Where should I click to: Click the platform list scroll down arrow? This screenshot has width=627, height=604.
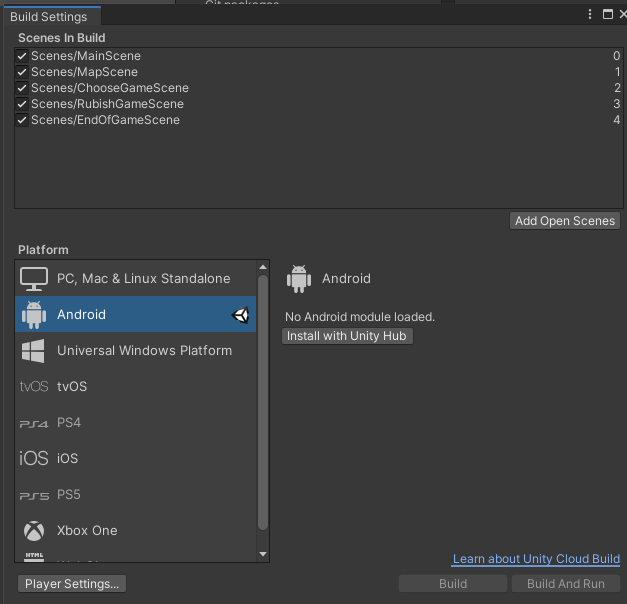click(263, 554)
